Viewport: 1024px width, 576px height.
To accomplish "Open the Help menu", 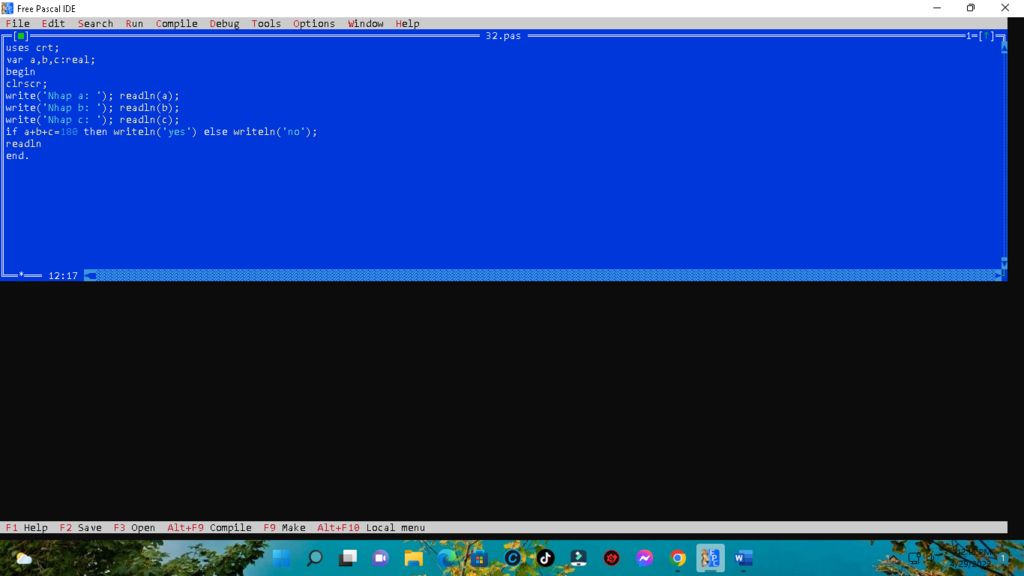I will pyautogui.click(x=407, y=24).
